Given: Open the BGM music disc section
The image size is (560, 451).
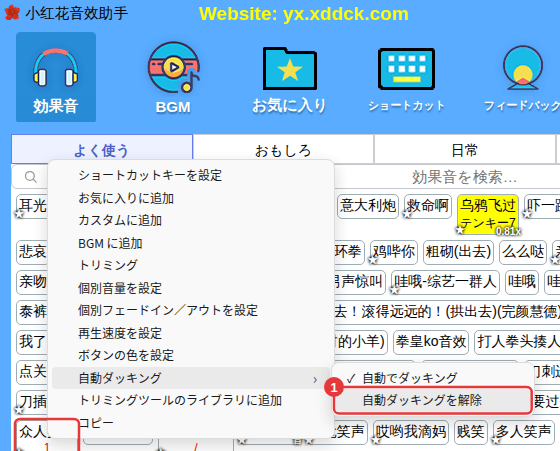Looking at the screenshot, I should pos(174,77).
